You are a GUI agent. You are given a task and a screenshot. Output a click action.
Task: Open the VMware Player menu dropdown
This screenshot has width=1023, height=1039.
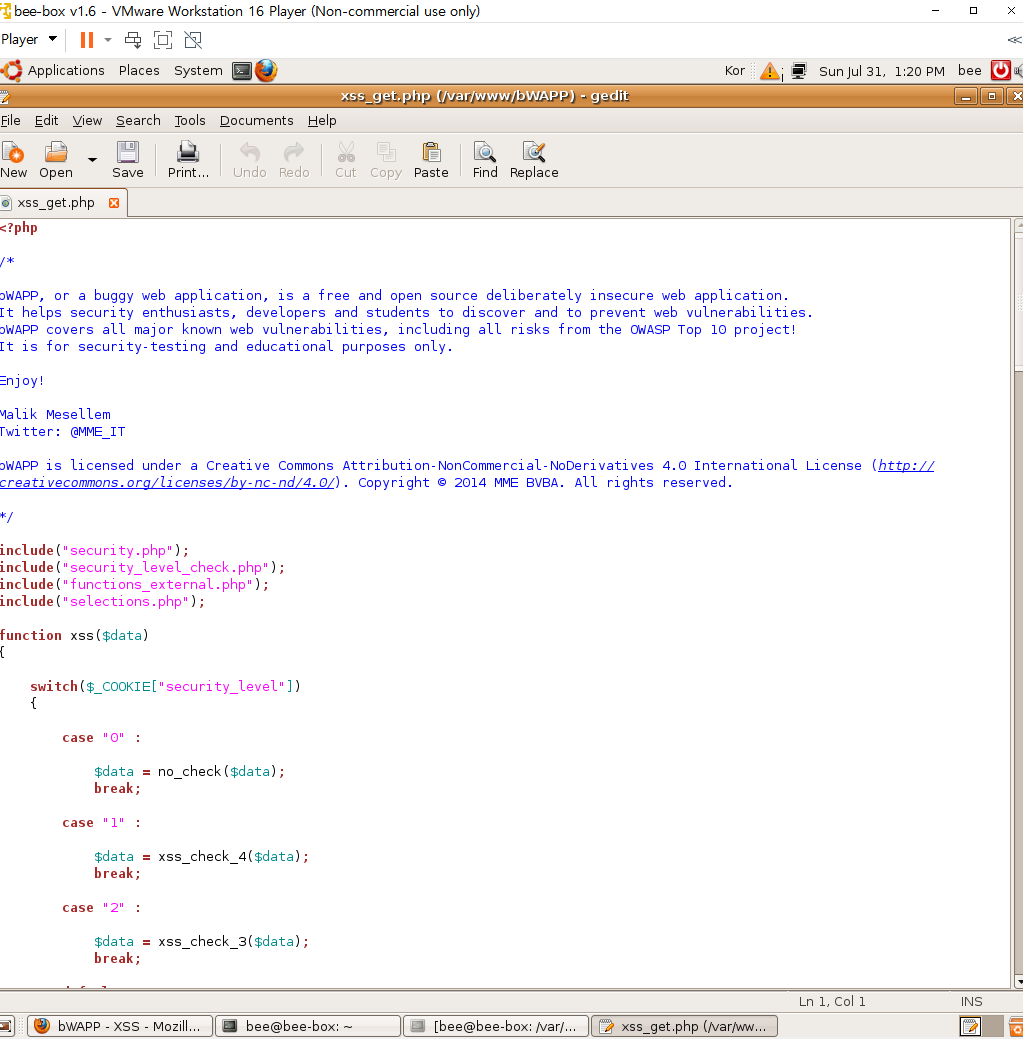(x=29, y=40)
